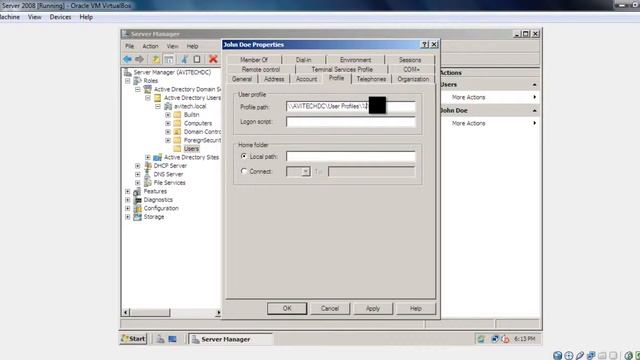Collapse the Roles tree node
This screenshot has width=640, height=360.
[x=128, y=81]
